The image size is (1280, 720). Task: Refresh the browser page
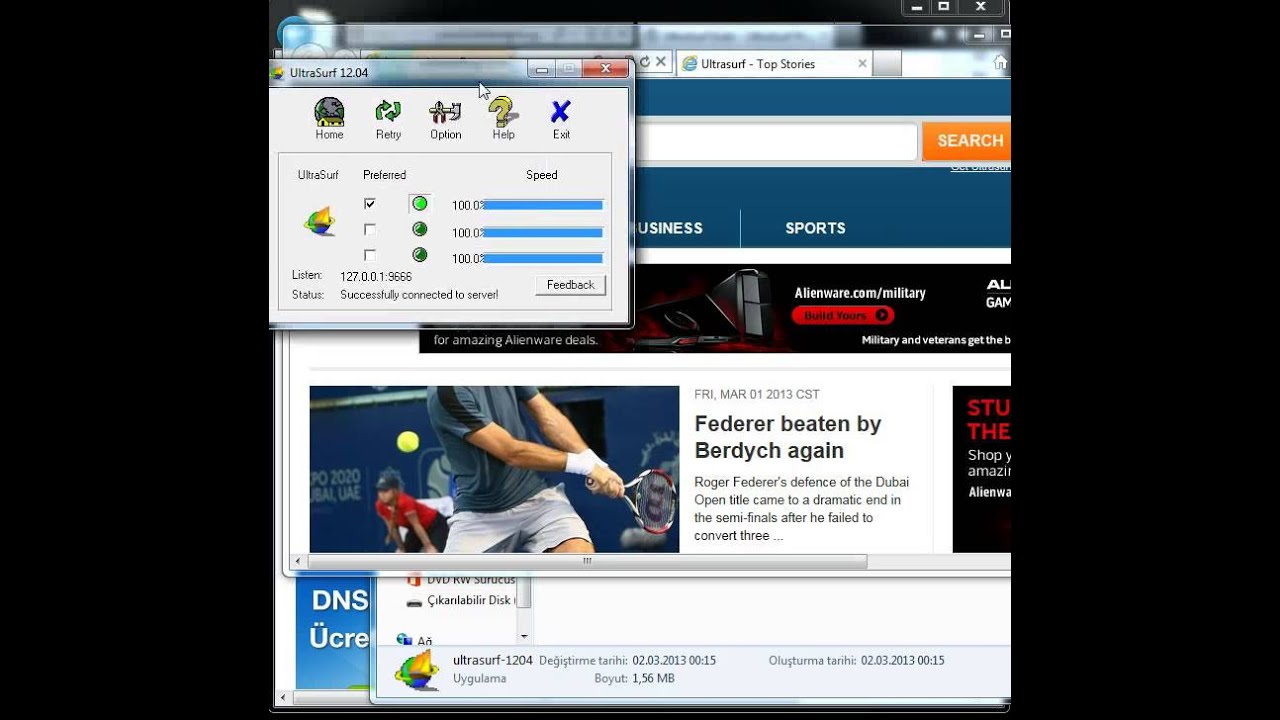tap(645, 62)
